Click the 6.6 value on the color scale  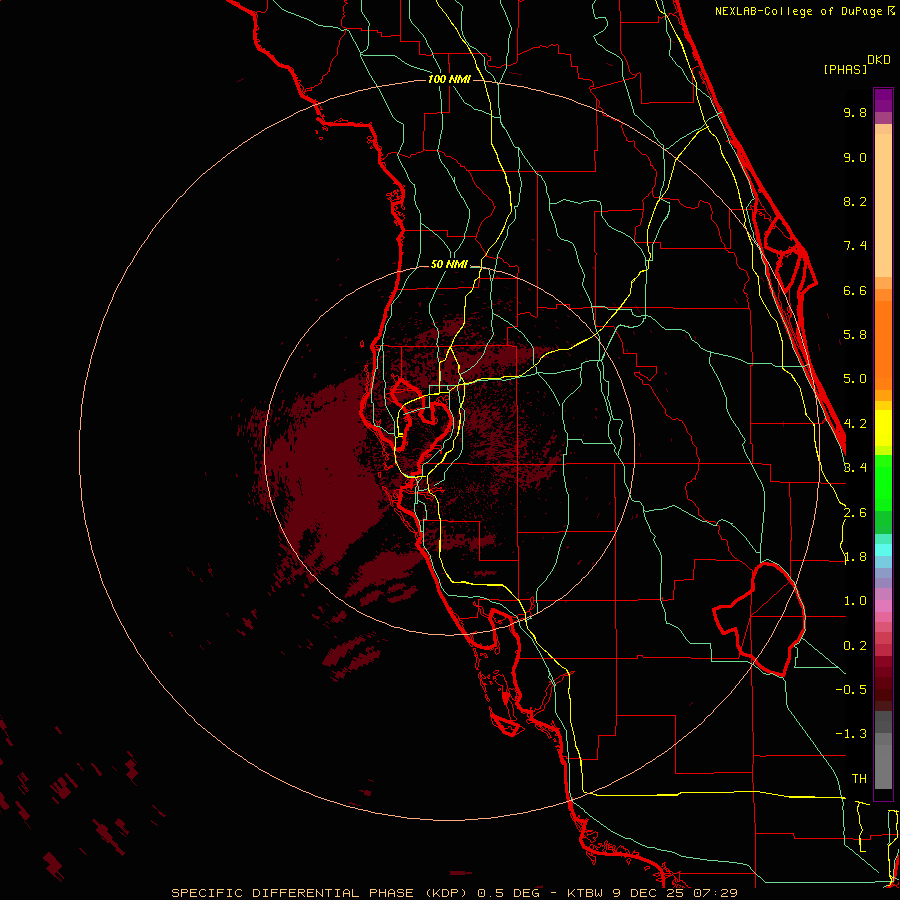tap(855, 290)
